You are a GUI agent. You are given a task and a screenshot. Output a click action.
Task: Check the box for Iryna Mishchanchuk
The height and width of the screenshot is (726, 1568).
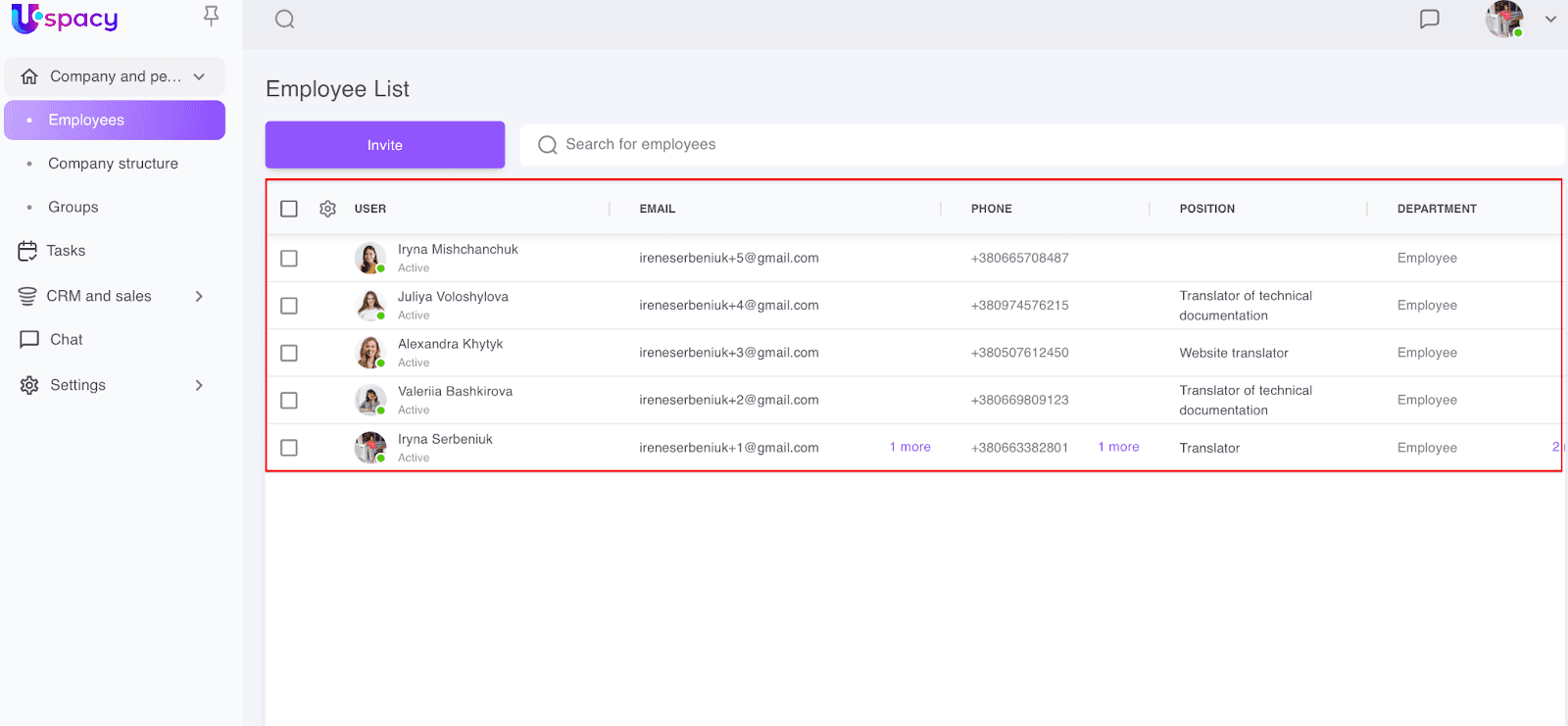[289, 259]
